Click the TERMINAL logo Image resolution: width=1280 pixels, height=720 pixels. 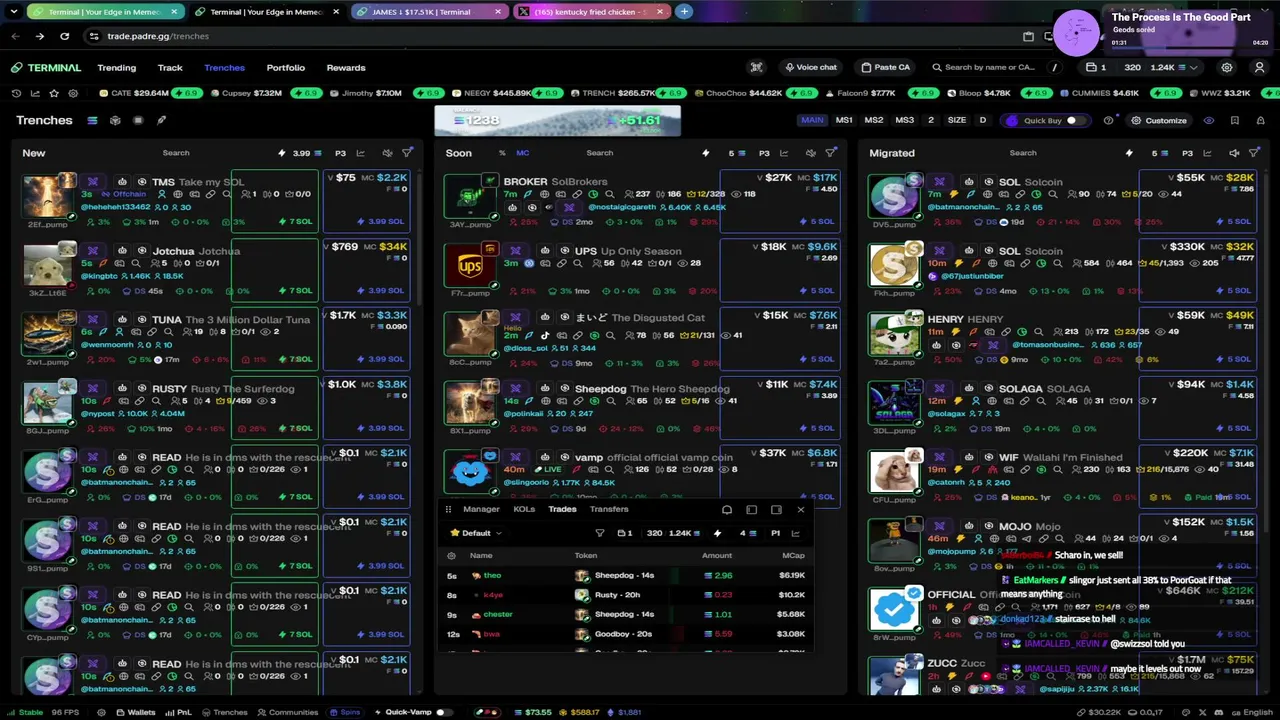46,68
